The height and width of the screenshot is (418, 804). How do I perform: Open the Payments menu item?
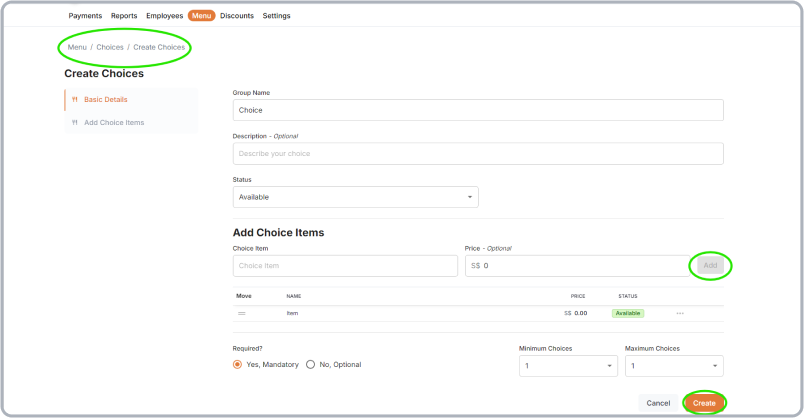[x=85, y=16]
